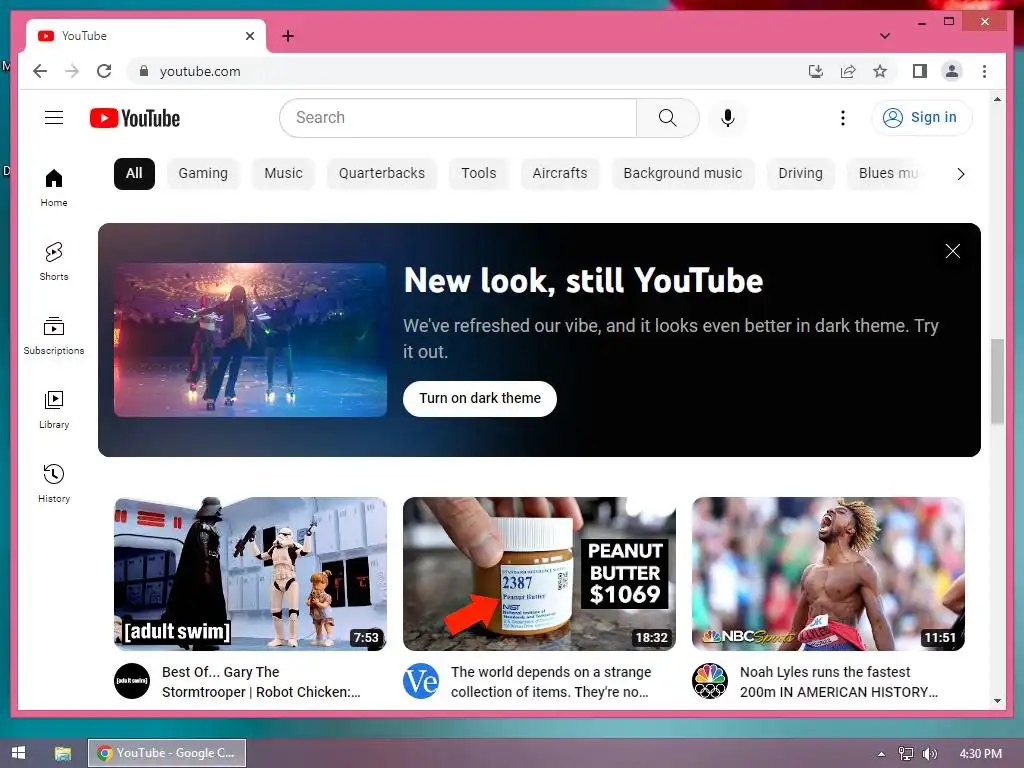Image resolution: width=1024 pixels, height=768 pixels.
Task: Open the YouTube hamburger guide menu
Action: click(54, 118)
